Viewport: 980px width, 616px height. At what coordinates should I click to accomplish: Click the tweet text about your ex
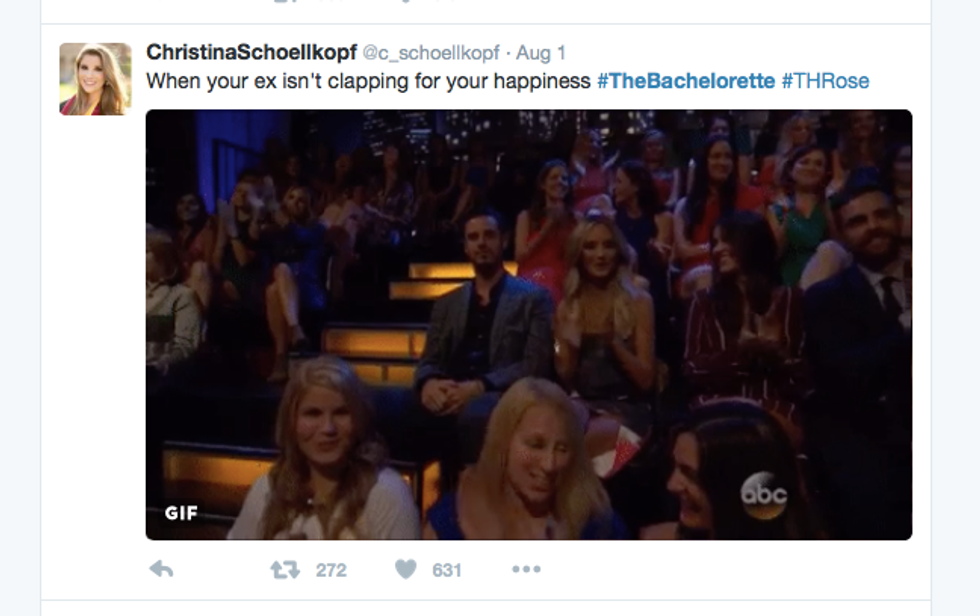368,81
